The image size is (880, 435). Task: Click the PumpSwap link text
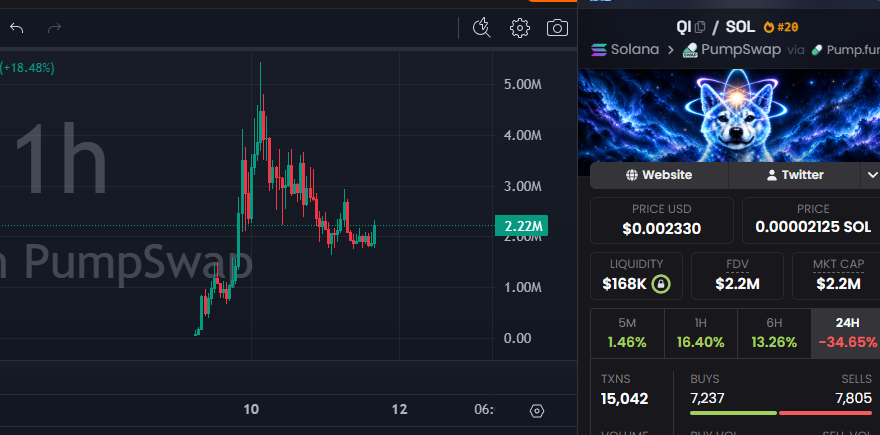tap(741, 49)
